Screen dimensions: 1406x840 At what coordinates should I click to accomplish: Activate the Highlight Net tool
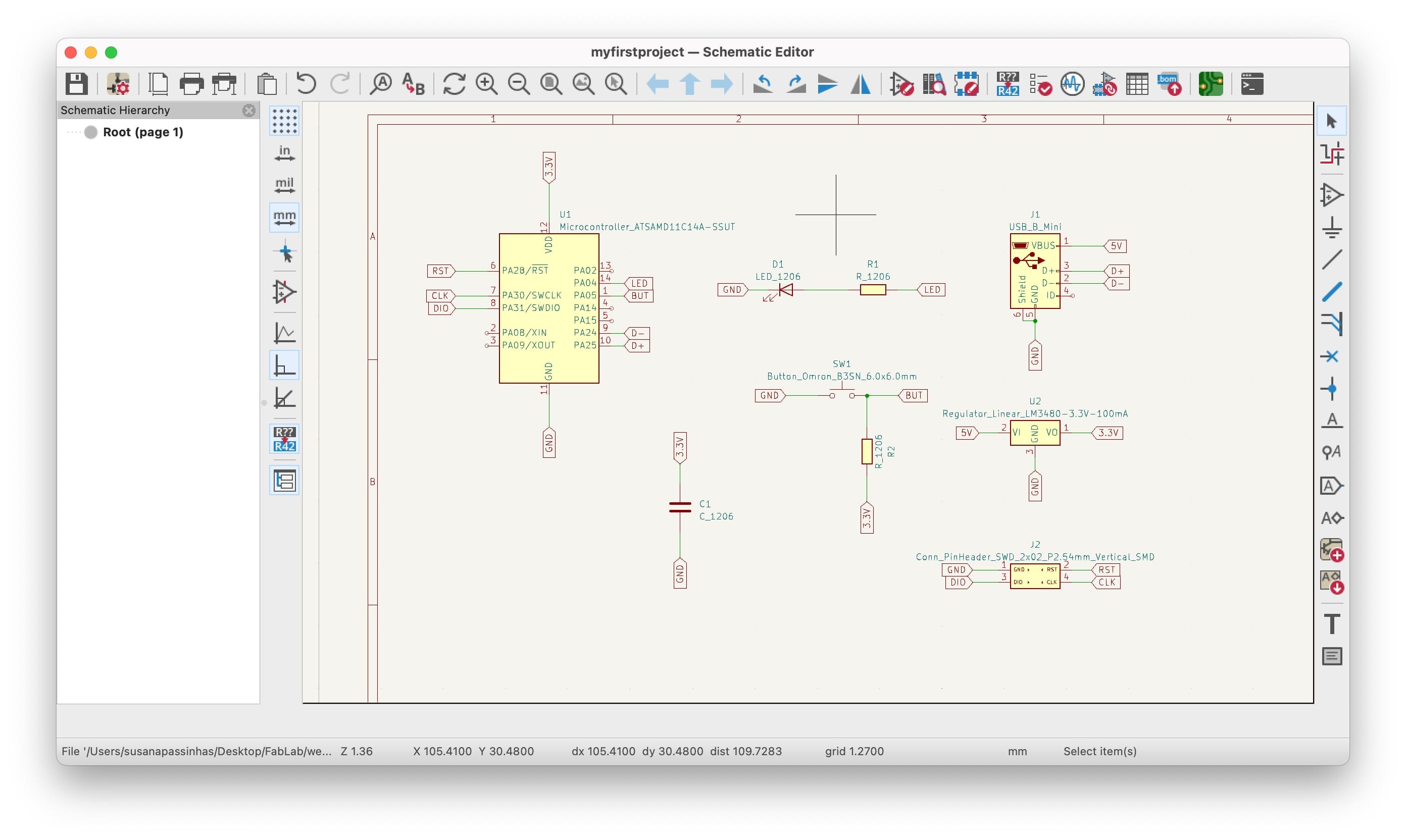(1332, 154)
